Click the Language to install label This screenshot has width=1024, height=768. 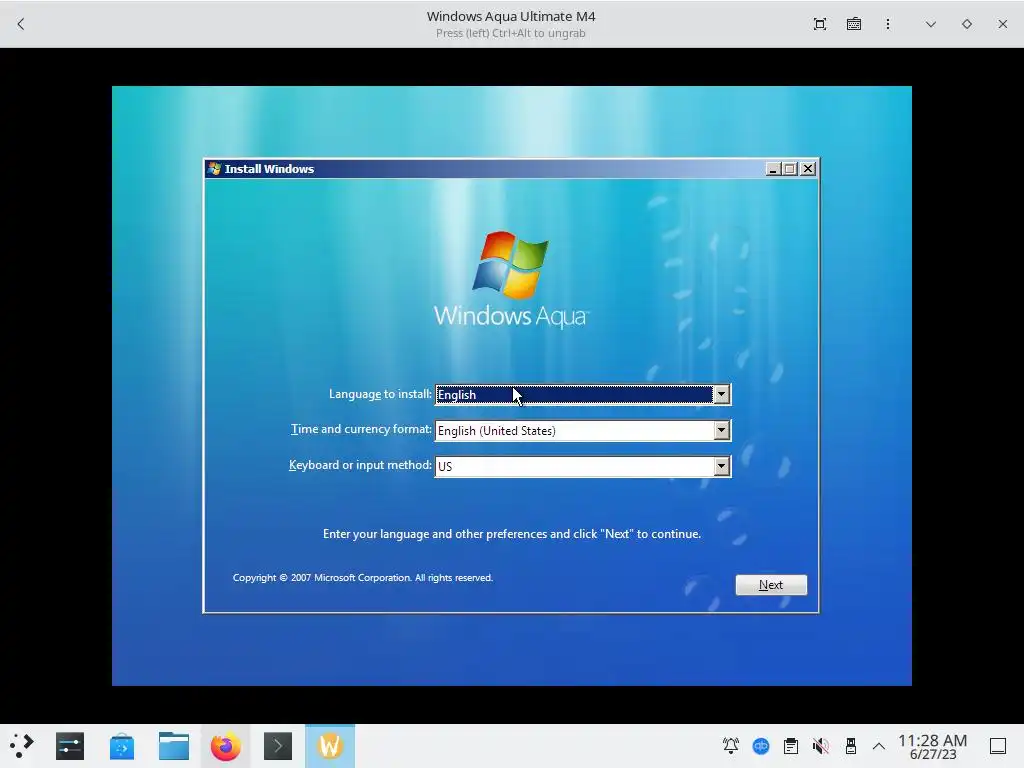tap(380, 394)
